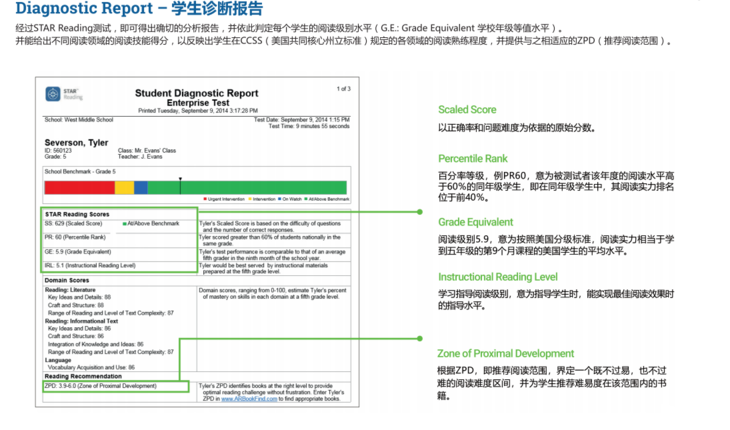Select the student name 'Severson, Tyler'
This screenshot has height=430, width=730.
point(76,142)
